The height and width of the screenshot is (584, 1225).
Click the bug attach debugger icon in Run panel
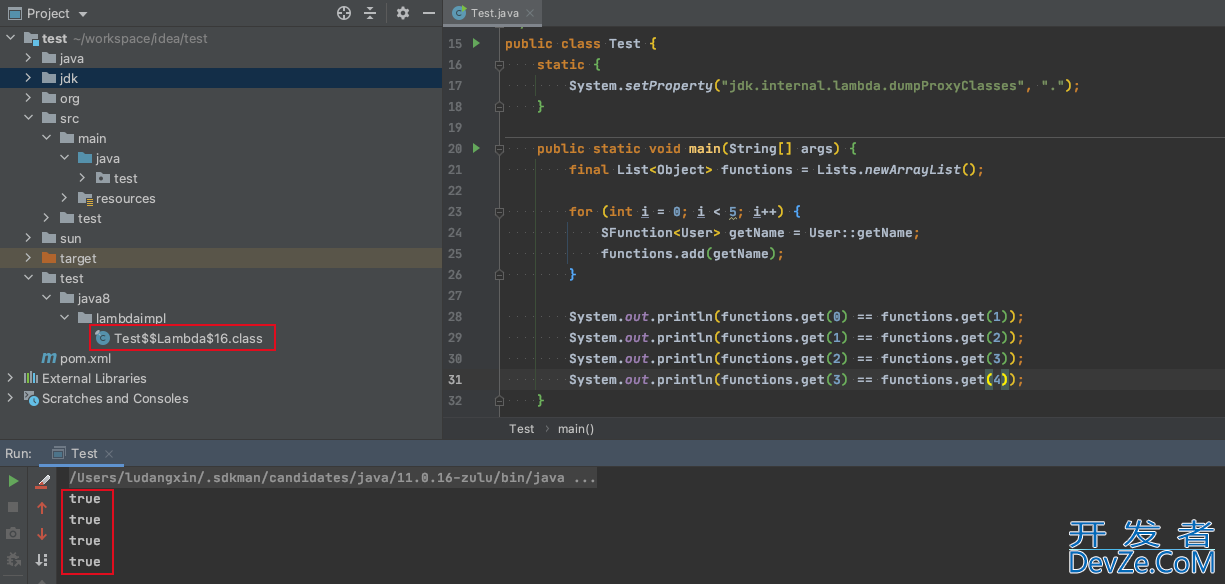point(13,559)
